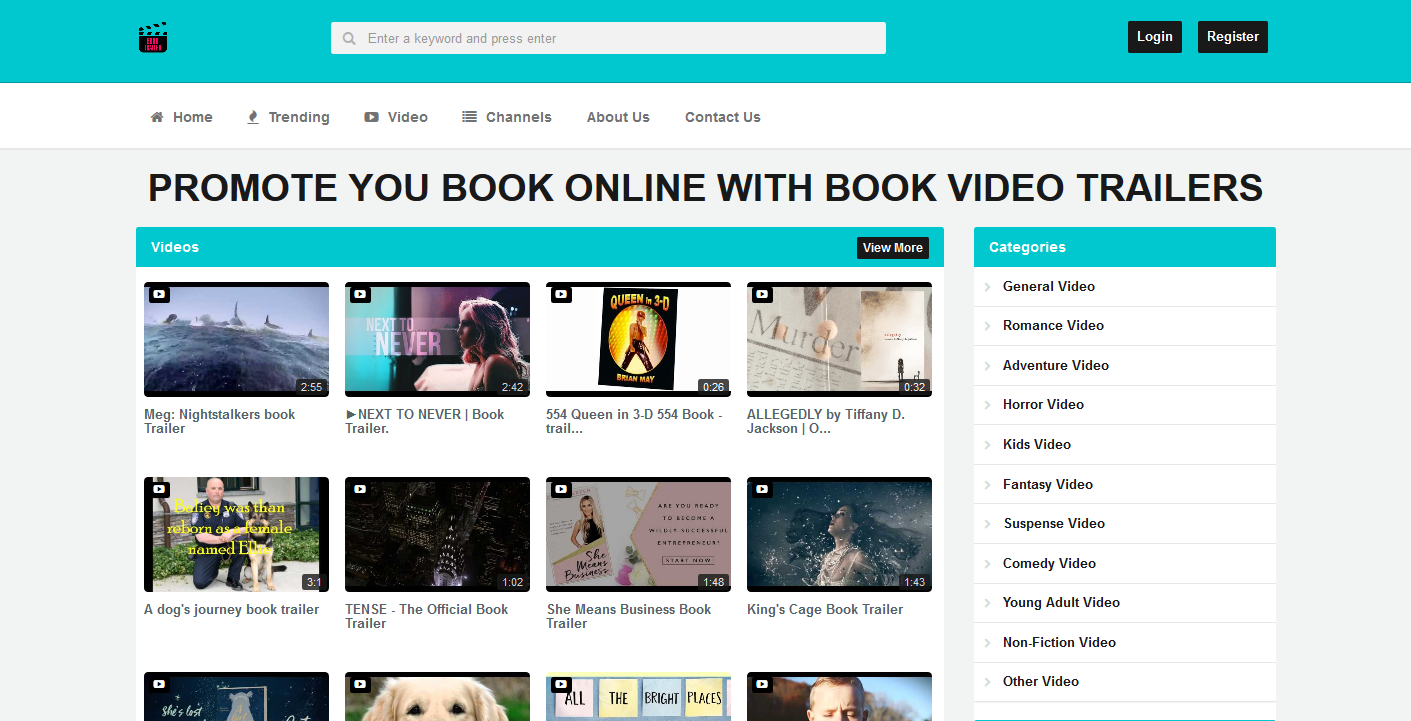Click the Video play icon in navbar

pos(370,117)
